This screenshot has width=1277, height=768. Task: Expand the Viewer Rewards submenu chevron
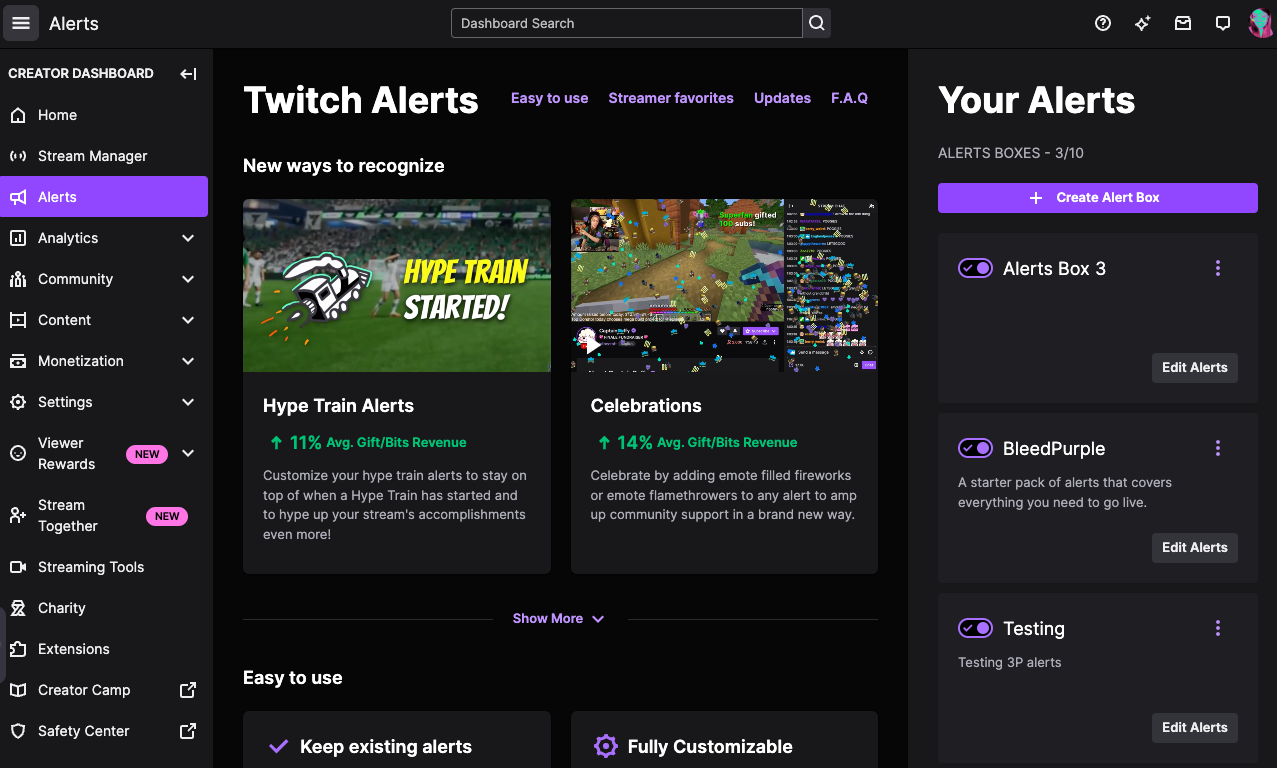pos(188,453)
